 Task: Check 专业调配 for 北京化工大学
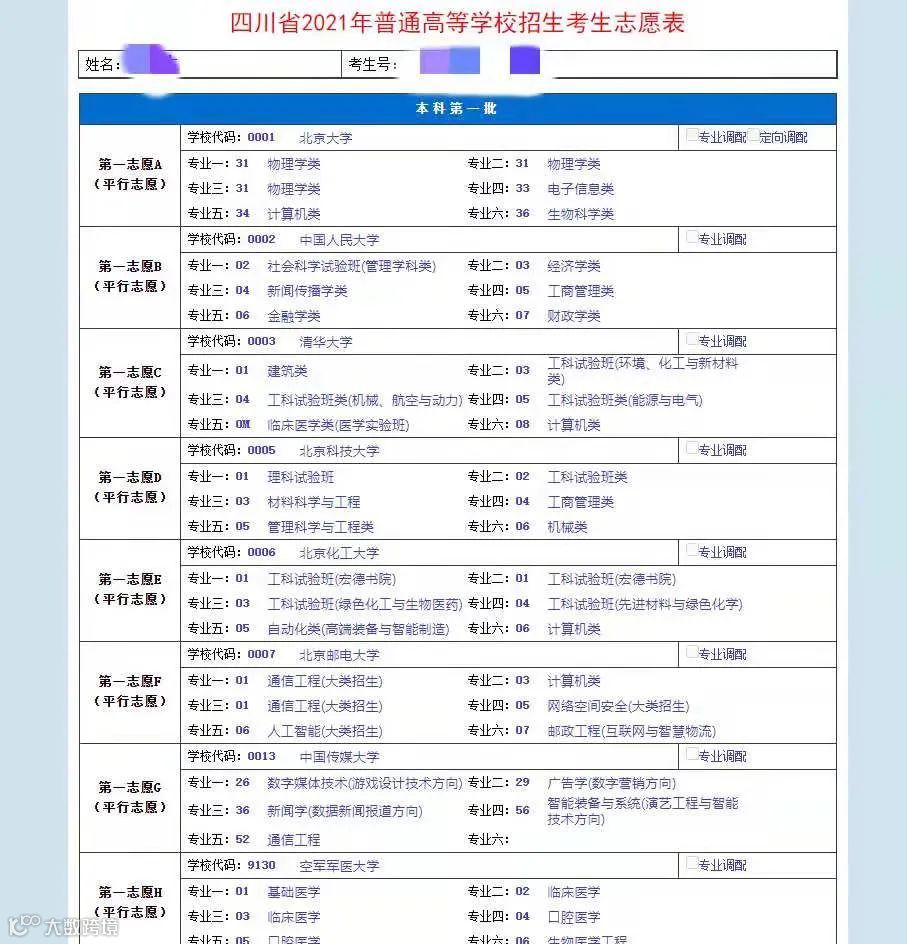690,551
